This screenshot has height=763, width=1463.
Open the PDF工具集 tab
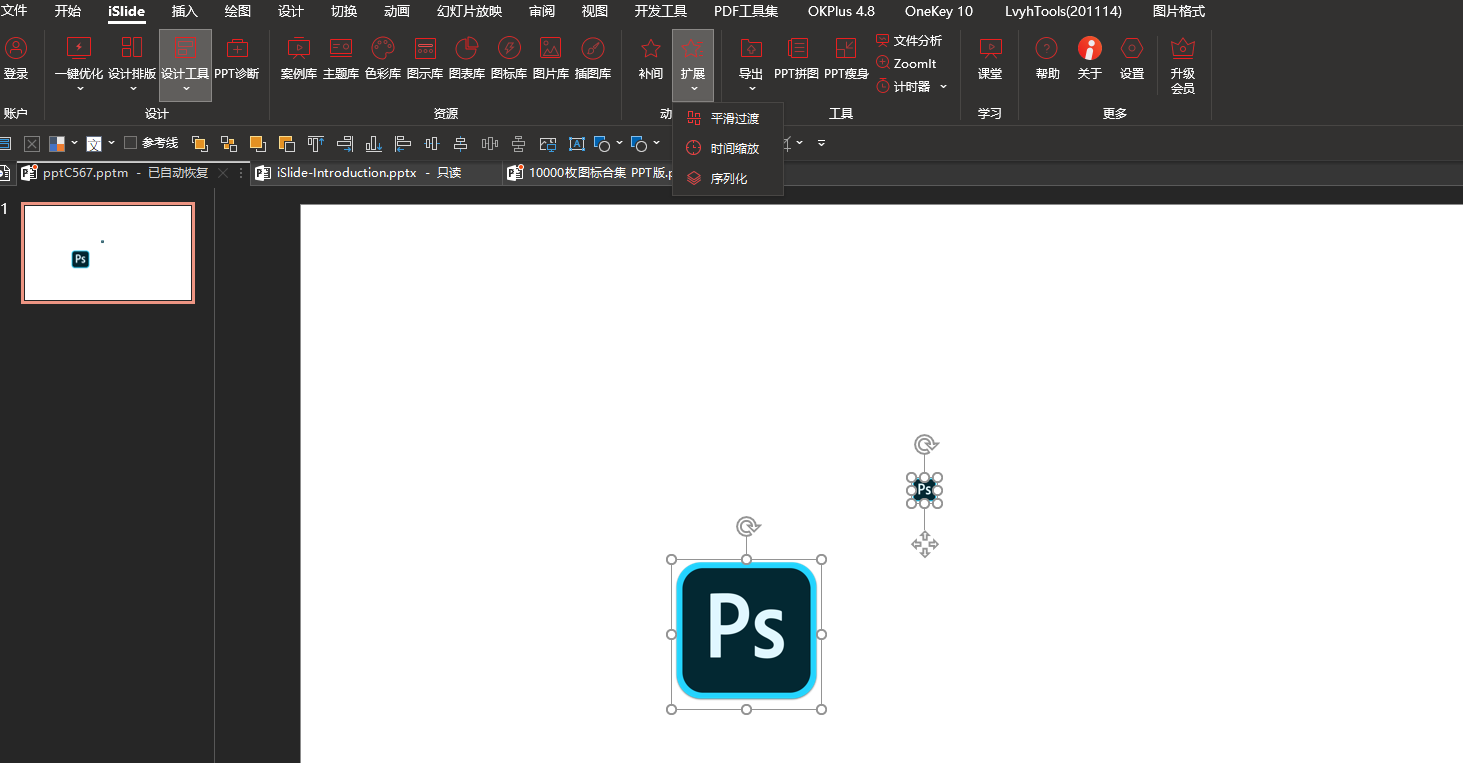[746, 11]
